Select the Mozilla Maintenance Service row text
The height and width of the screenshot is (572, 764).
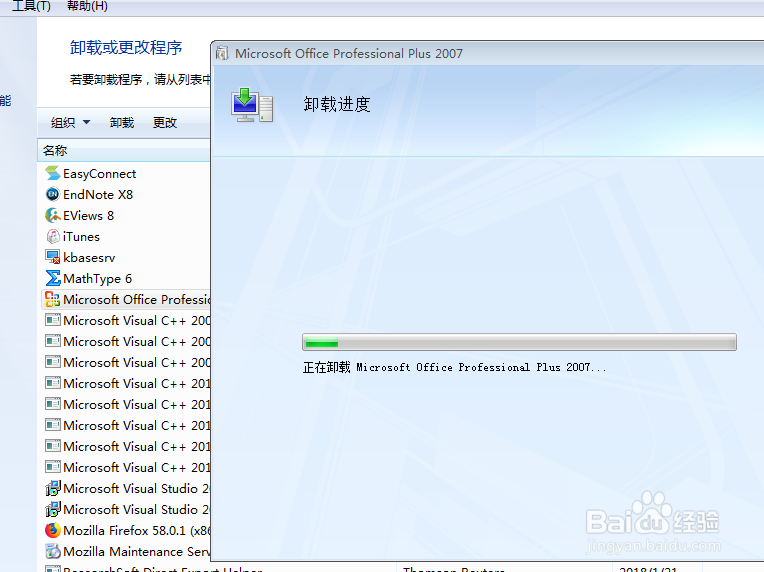tap(136, 552)
